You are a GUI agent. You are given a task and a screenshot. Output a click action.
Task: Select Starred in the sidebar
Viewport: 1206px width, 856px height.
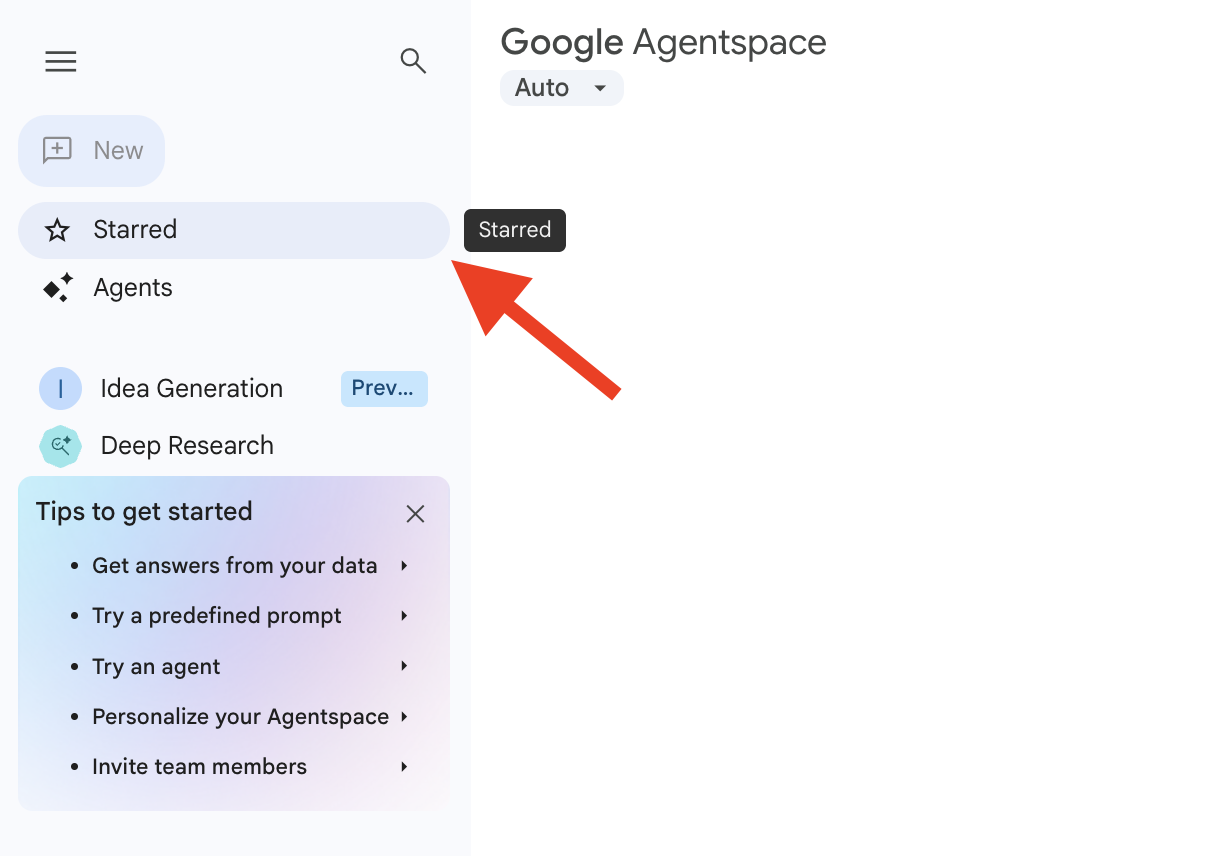point(135,230)
